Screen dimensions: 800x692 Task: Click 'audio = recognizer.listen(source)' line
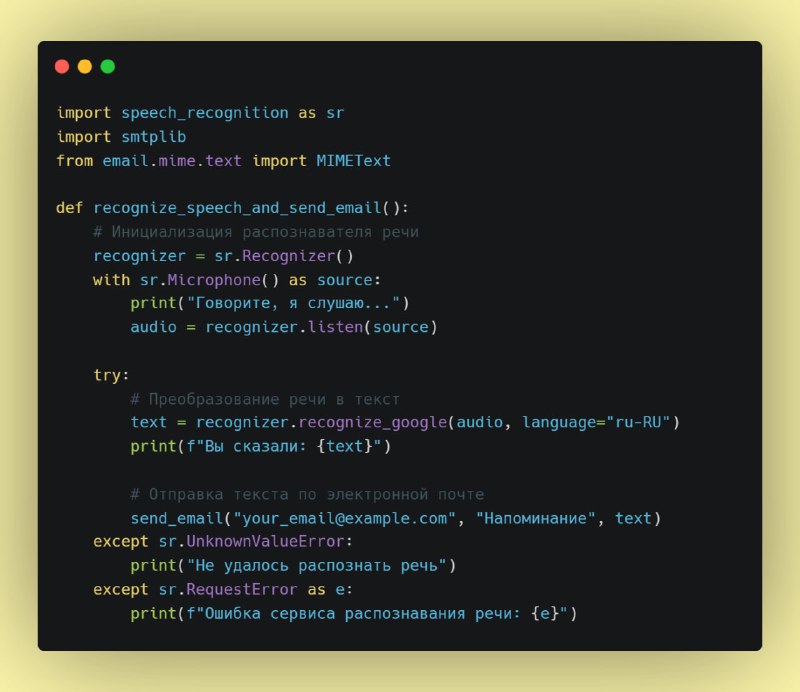point(284,327)
